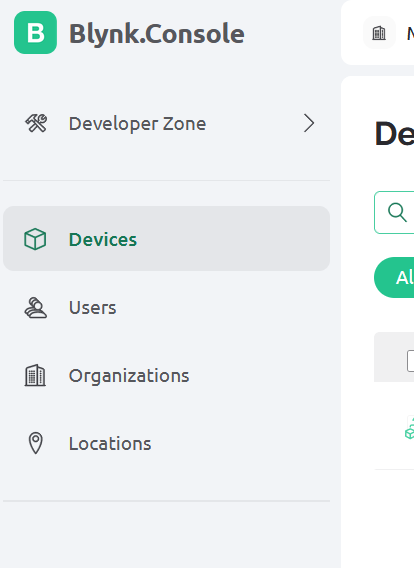This screenshot has height=568, width=414.
Task: Click the Blynk.Console title text
Action: [x=156, y=34]
